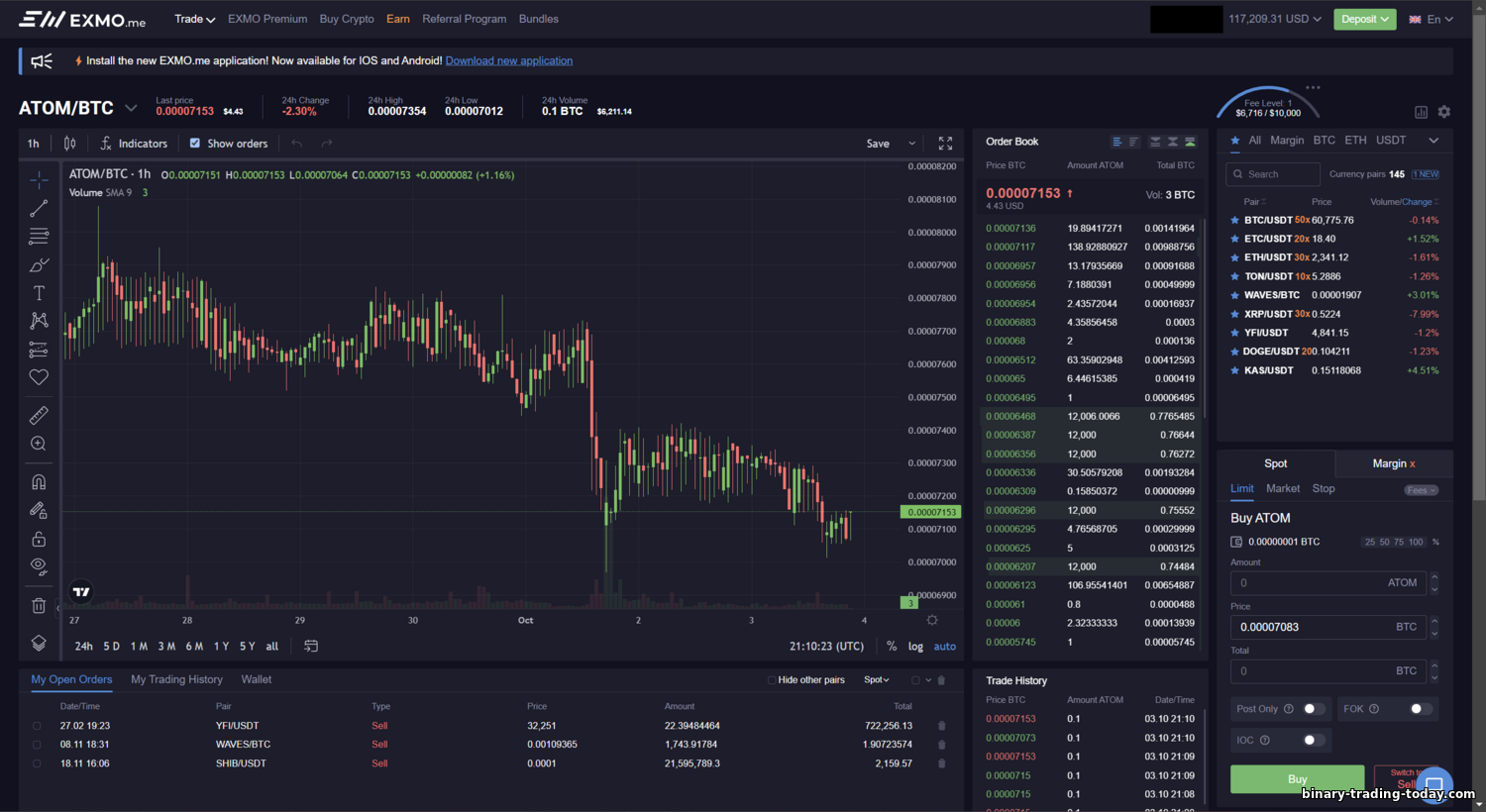This screenshot has width=1486, height=812.
Task: Switch to My Trading History tab
Action: [176, 679]
